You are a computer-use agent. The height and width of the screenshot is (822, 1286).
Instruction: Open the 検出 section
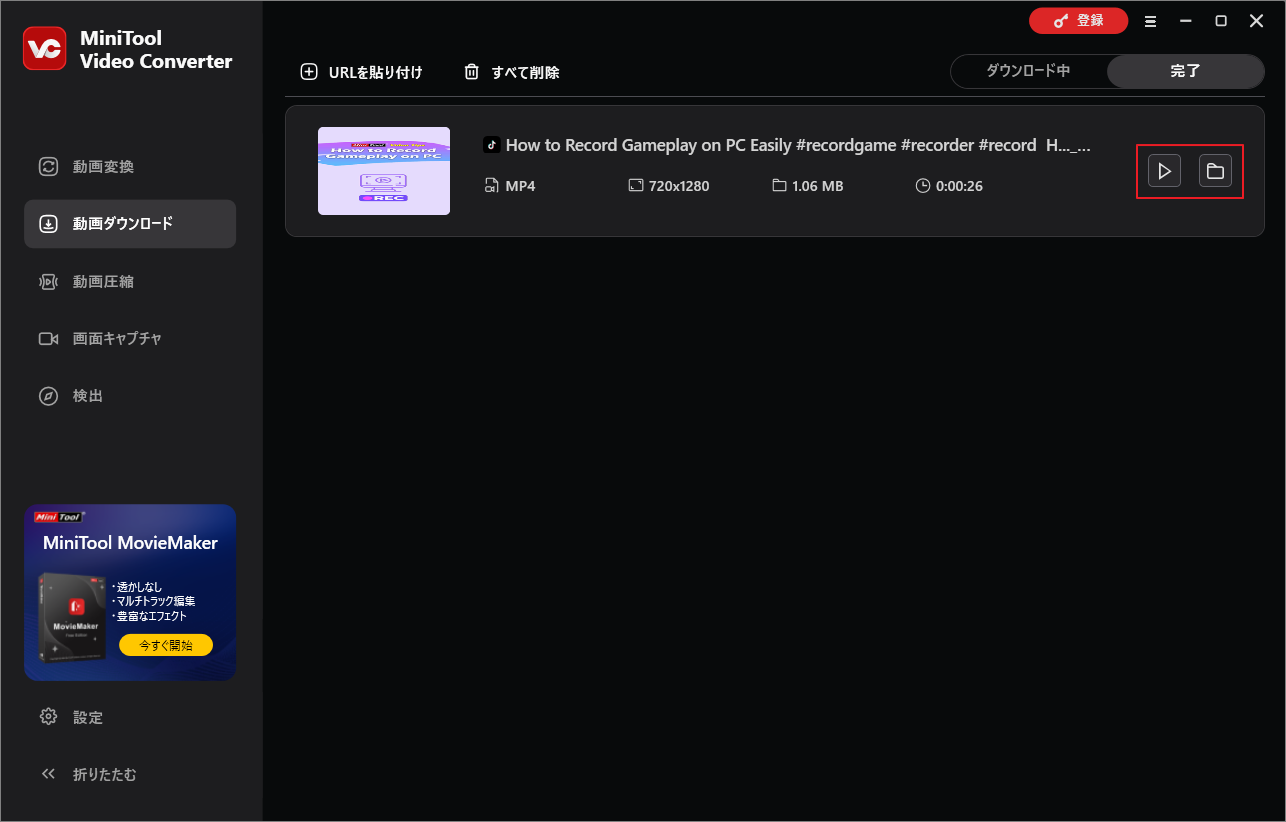tap(130, 396)
